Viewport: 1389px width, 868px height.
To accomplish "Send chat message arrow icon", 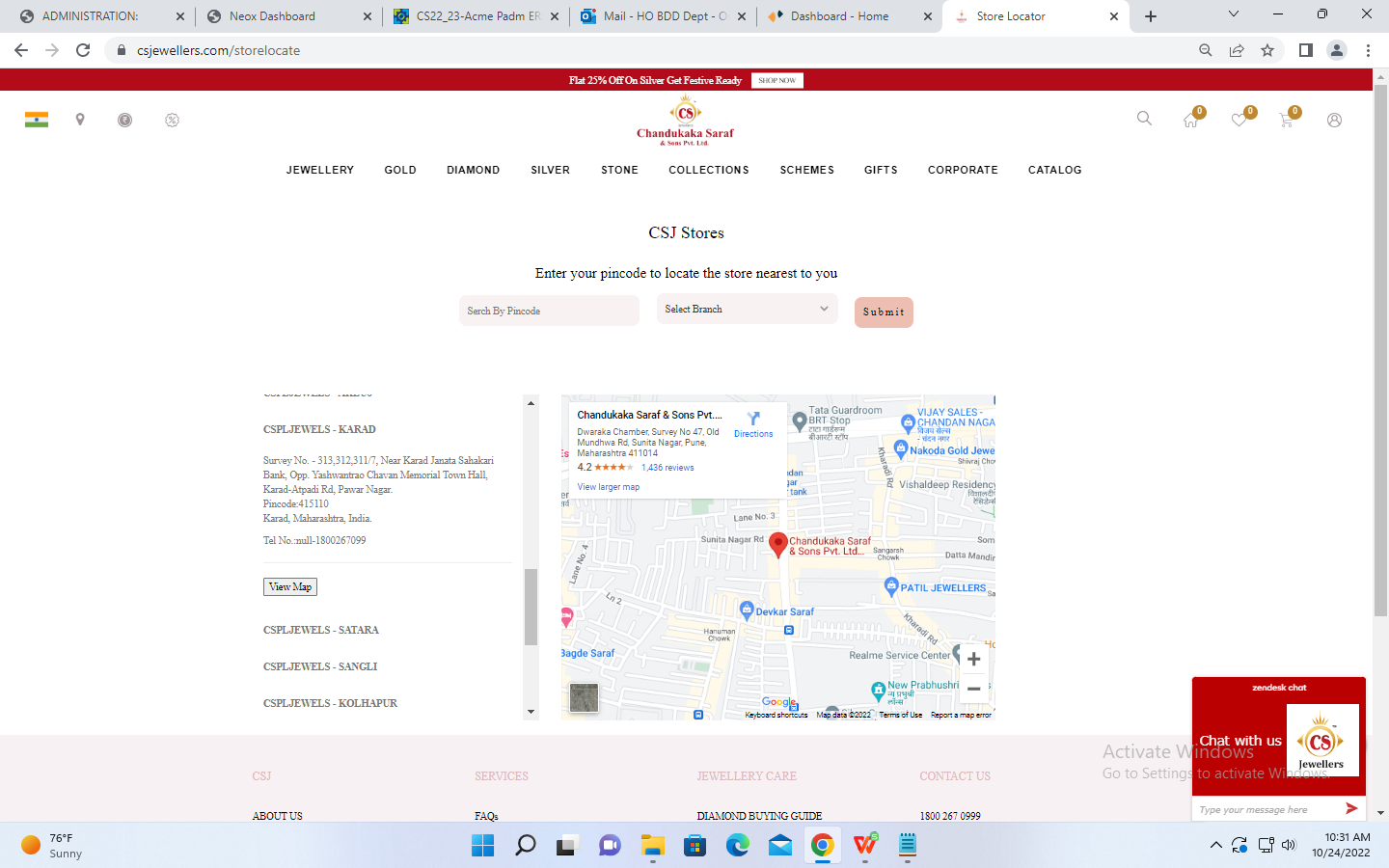I will click(x=1351, y=808).
